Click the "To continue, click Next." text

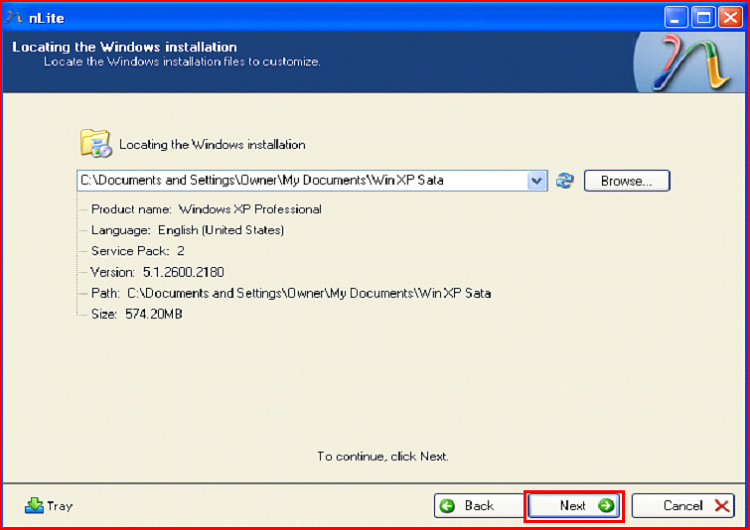[383, 456]
